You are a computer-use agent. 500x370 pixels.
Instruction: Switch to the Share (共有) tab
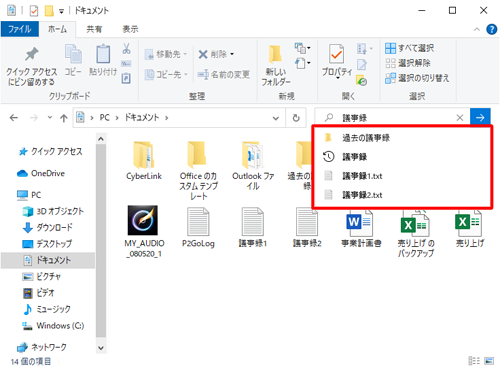coord(94,29)
